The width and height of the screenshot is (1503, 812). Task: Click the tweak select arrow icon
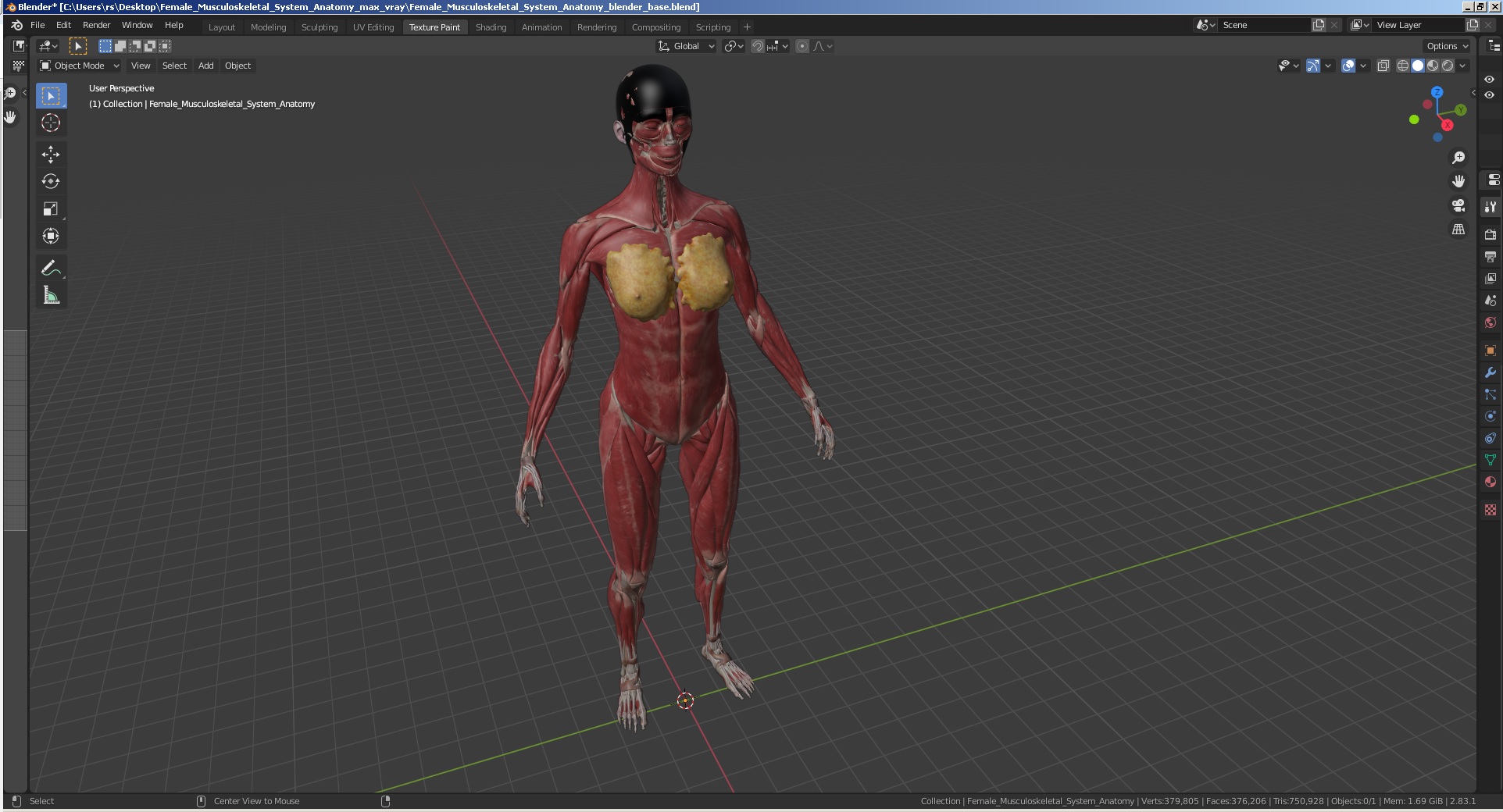[x=78, y=46]
